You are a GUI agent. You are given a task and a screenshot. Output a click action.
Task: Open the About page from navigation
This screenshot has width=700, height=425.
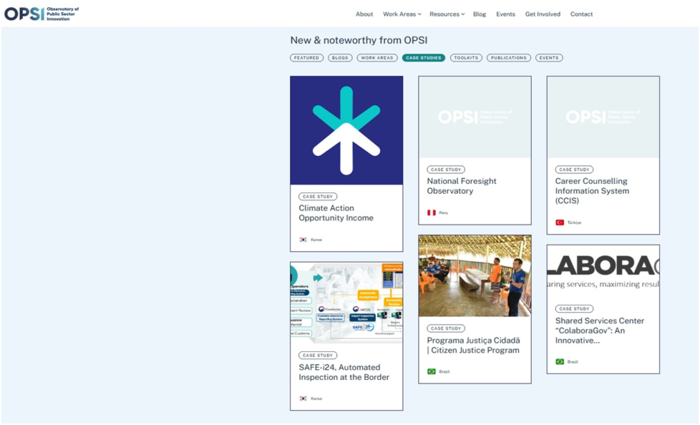[364, 14]
